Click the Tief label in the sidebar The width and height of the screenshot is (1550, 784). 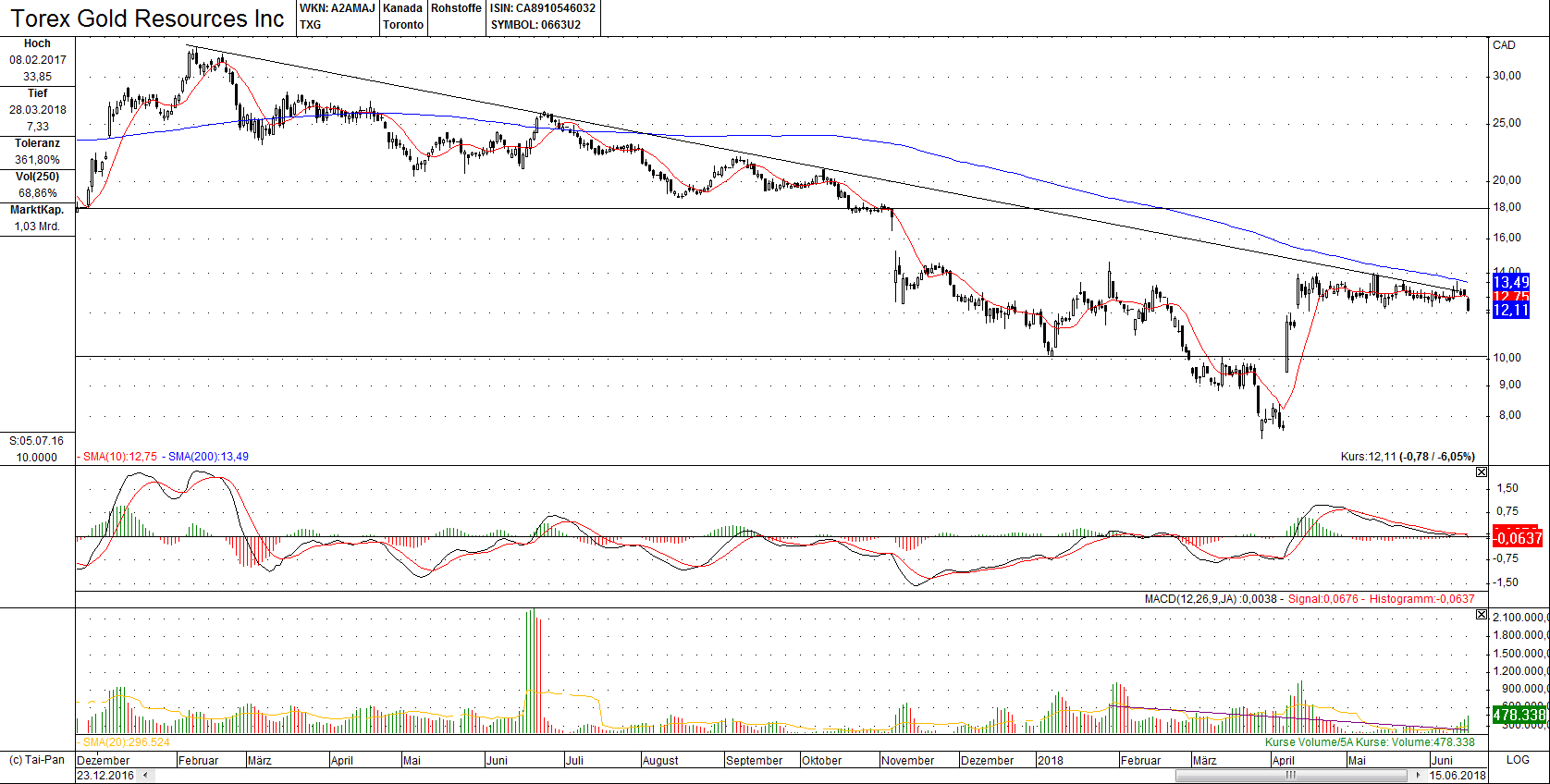37,93
